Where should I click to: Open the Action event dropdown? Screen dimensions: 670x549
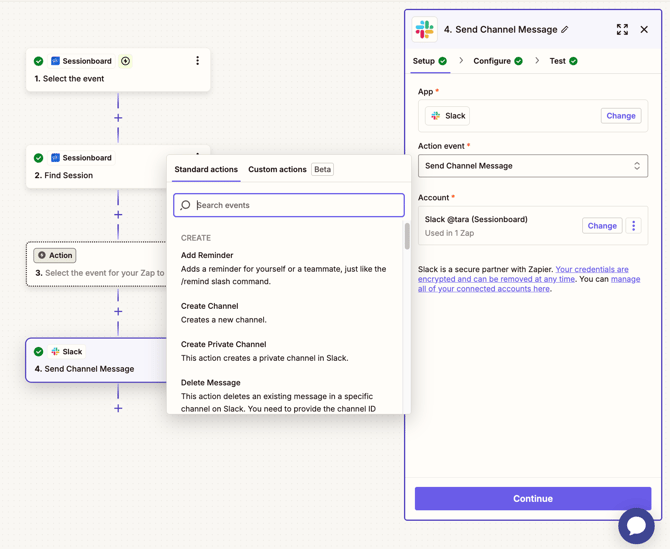pyautogui.click(x=533, y=166)
